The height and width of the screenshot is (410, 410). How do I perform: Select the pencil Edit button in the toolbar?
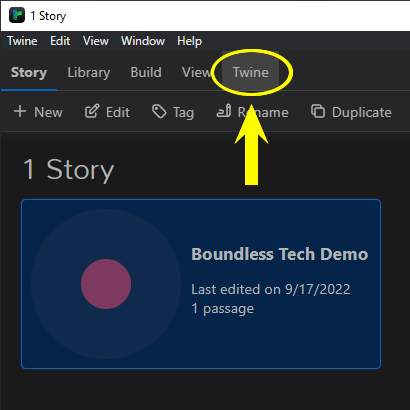click(x=107, y=112)
